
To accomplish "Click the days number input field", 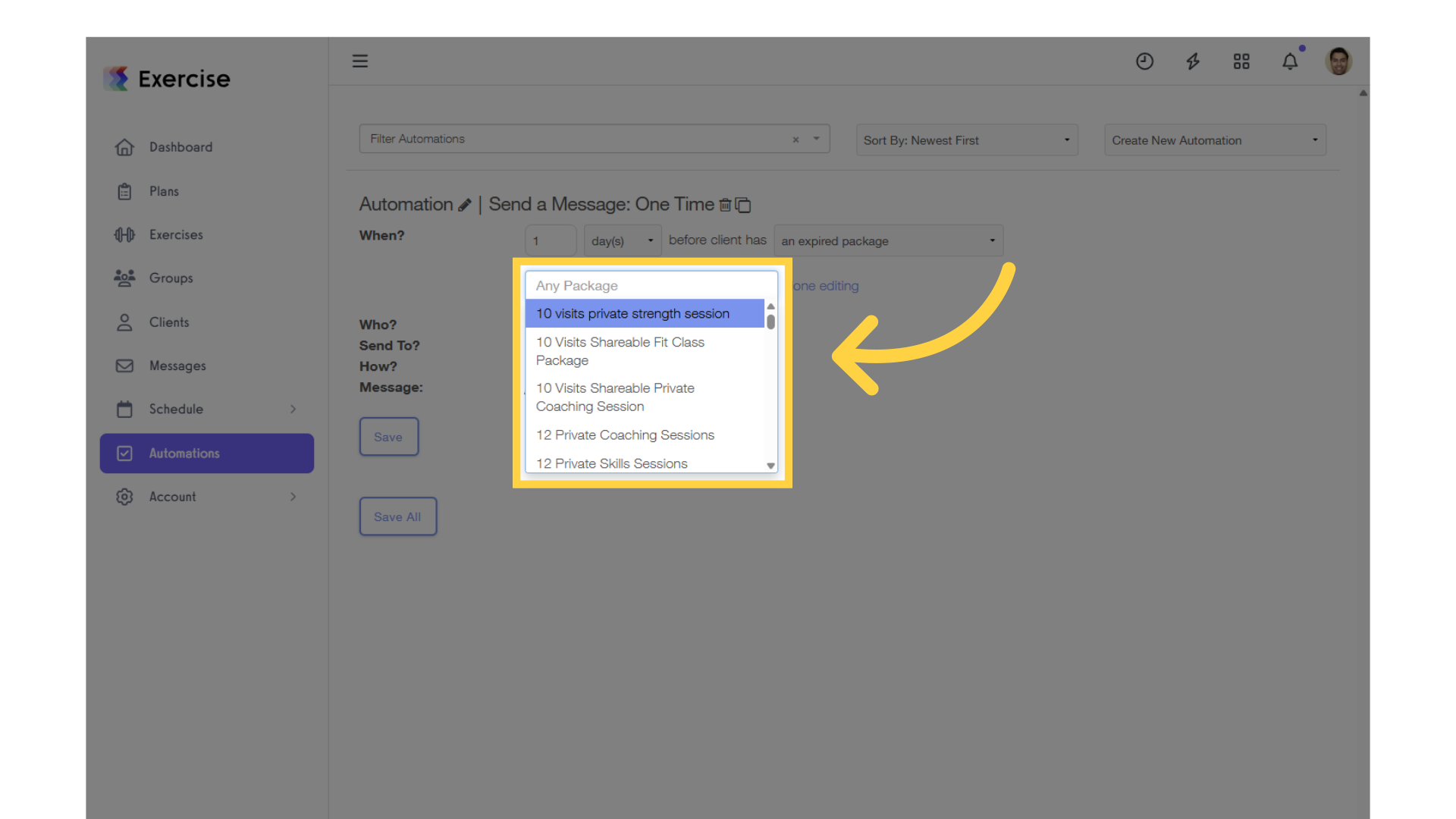I will [551, 241].
